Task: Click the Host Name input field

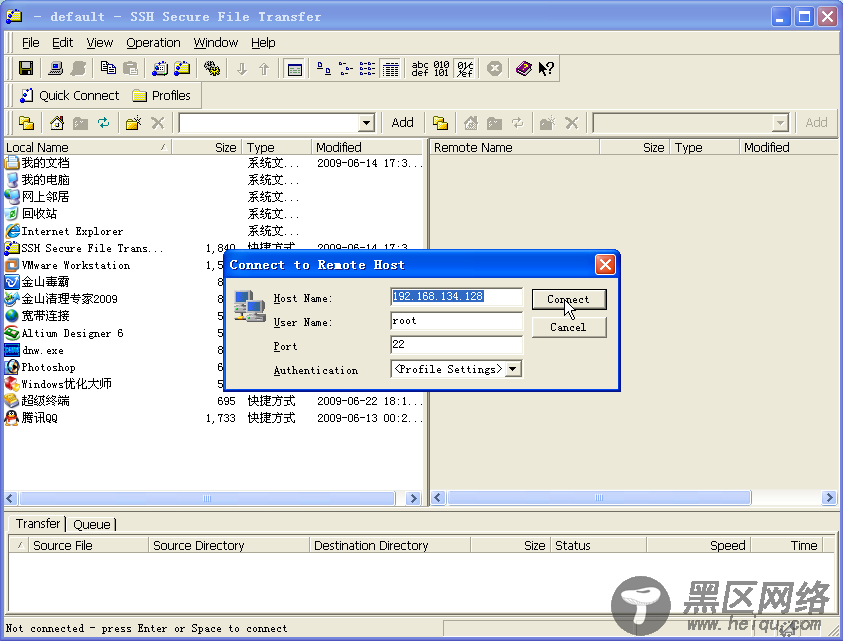Action: pos(456,297)
